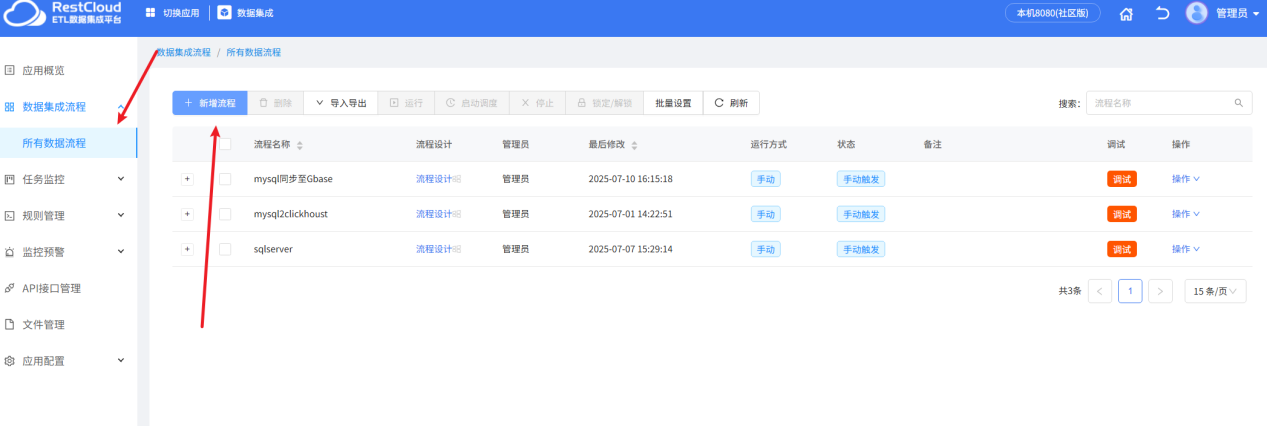
Task: Expand the 监控预警 menu chevron
Action: pyautogui.click(x=121, y=251)
